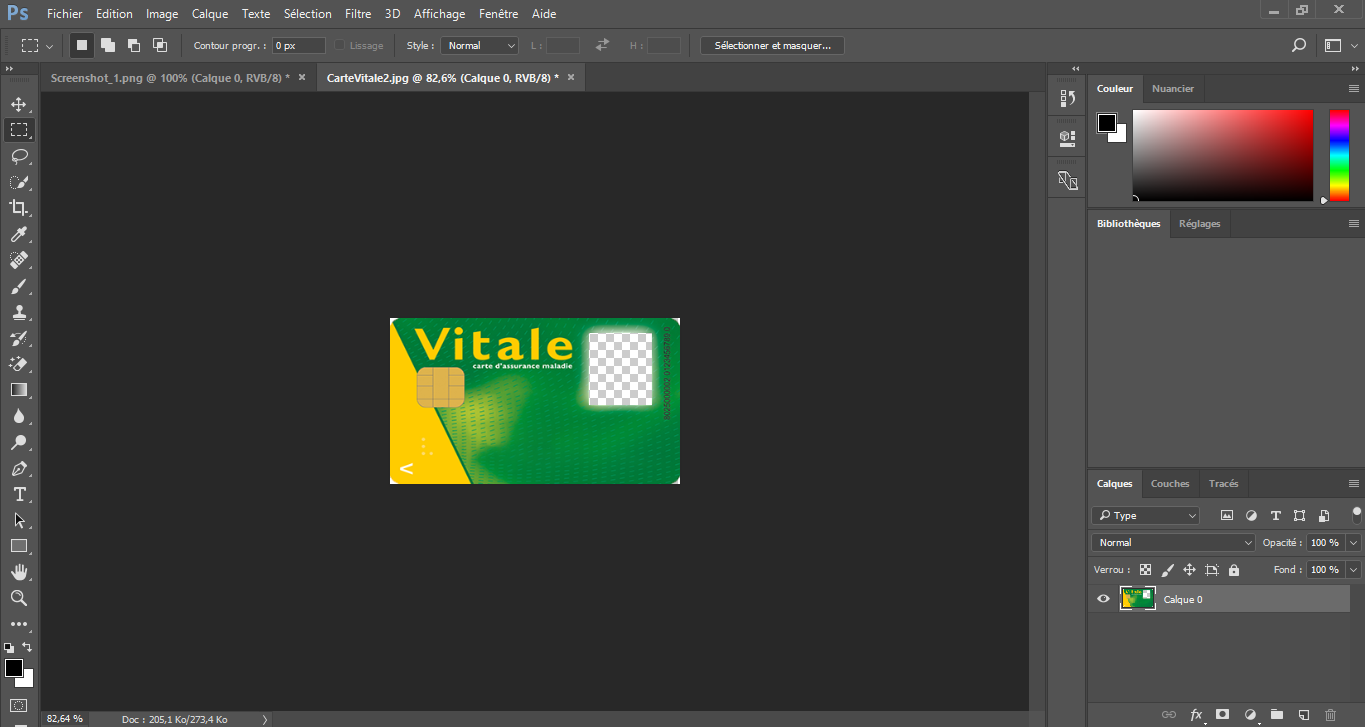Viewport: 1365px width, 727px height.
Task: Select the Rectangle shape tool
Action: [18, 546]
